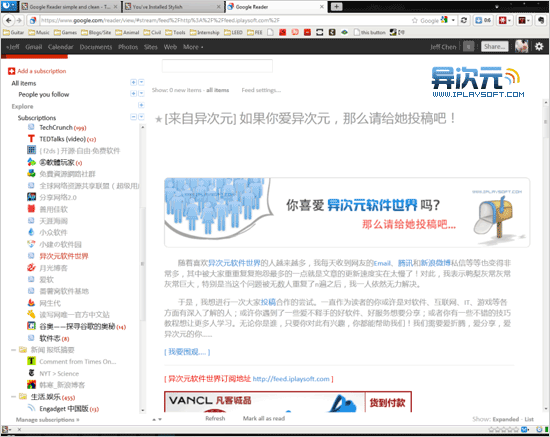The width and height of the screenshot is (550, 437).
Task: Switch to You've Installed Stylish tab
Action: click(173, 7)
